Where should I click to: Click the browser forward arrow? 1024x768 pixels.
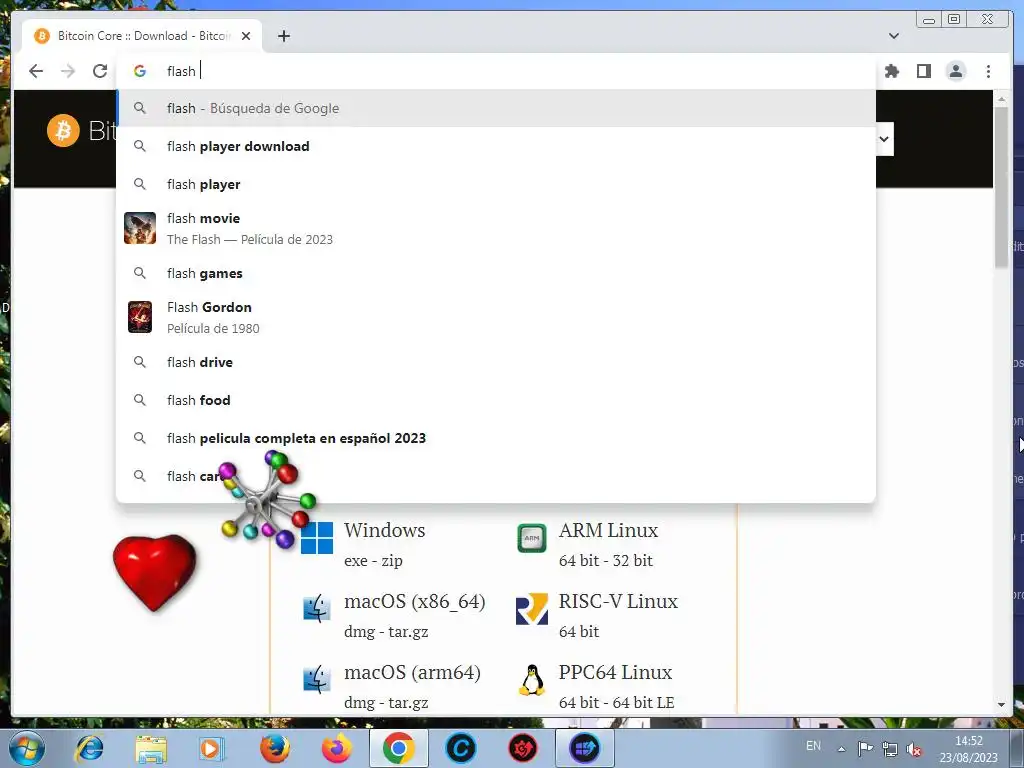[68, 71]
